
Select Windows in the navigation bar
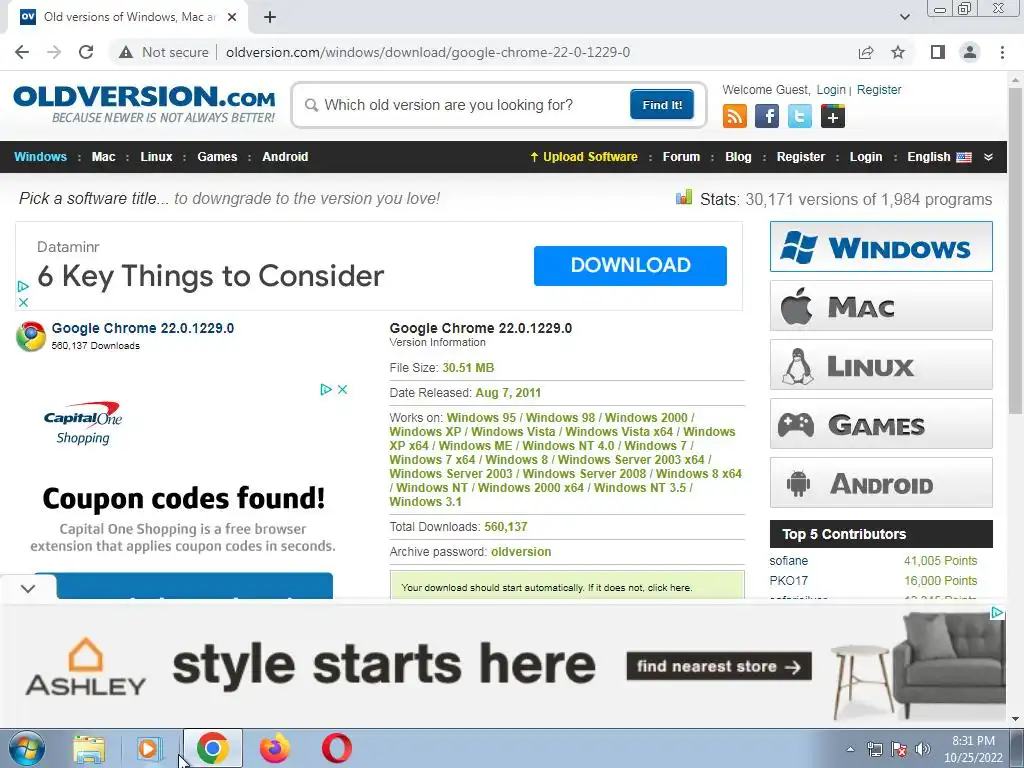[x=40, y=157]
